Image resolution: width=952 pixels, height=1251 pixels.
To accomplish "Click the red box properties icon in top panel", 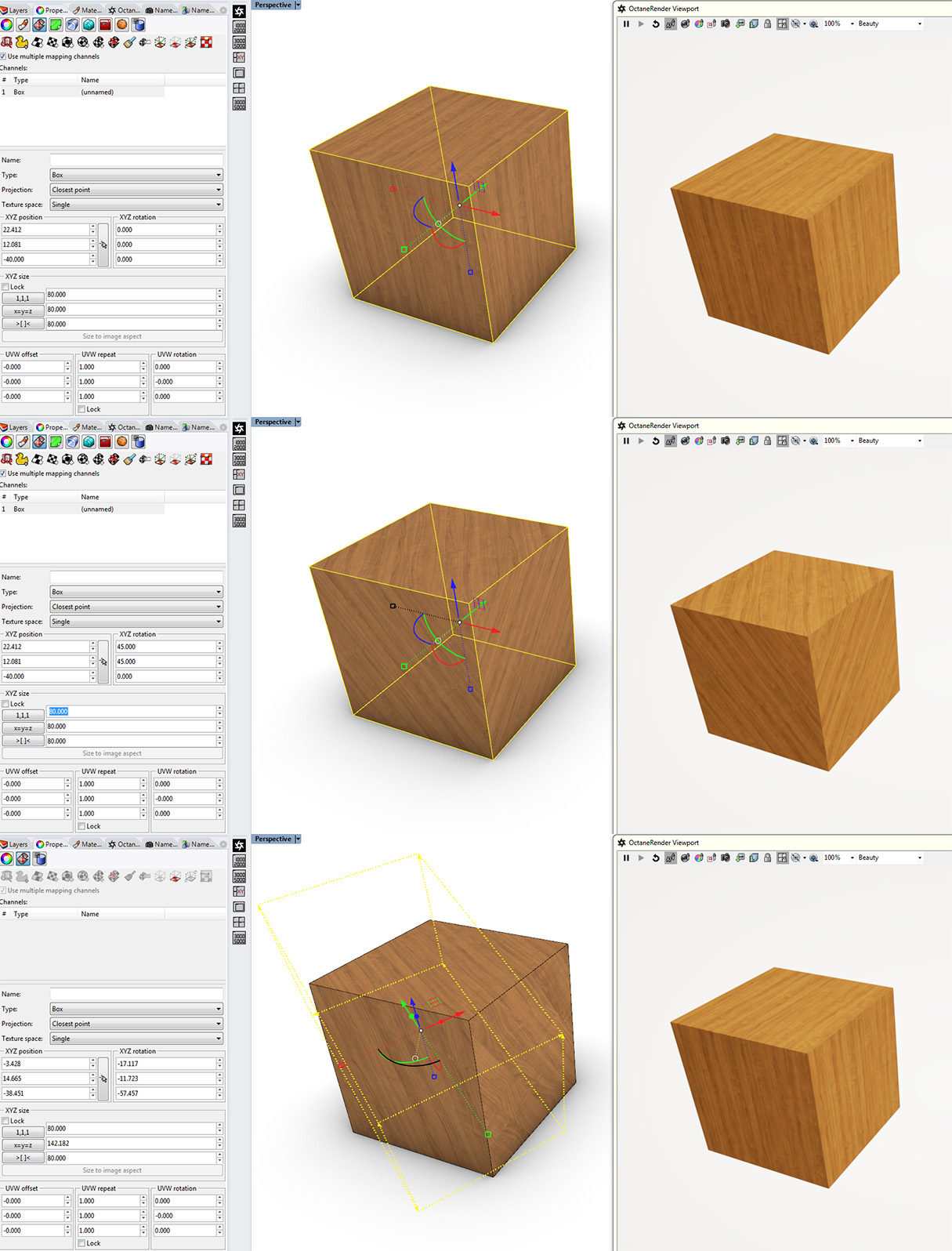I will coord(105,25).
